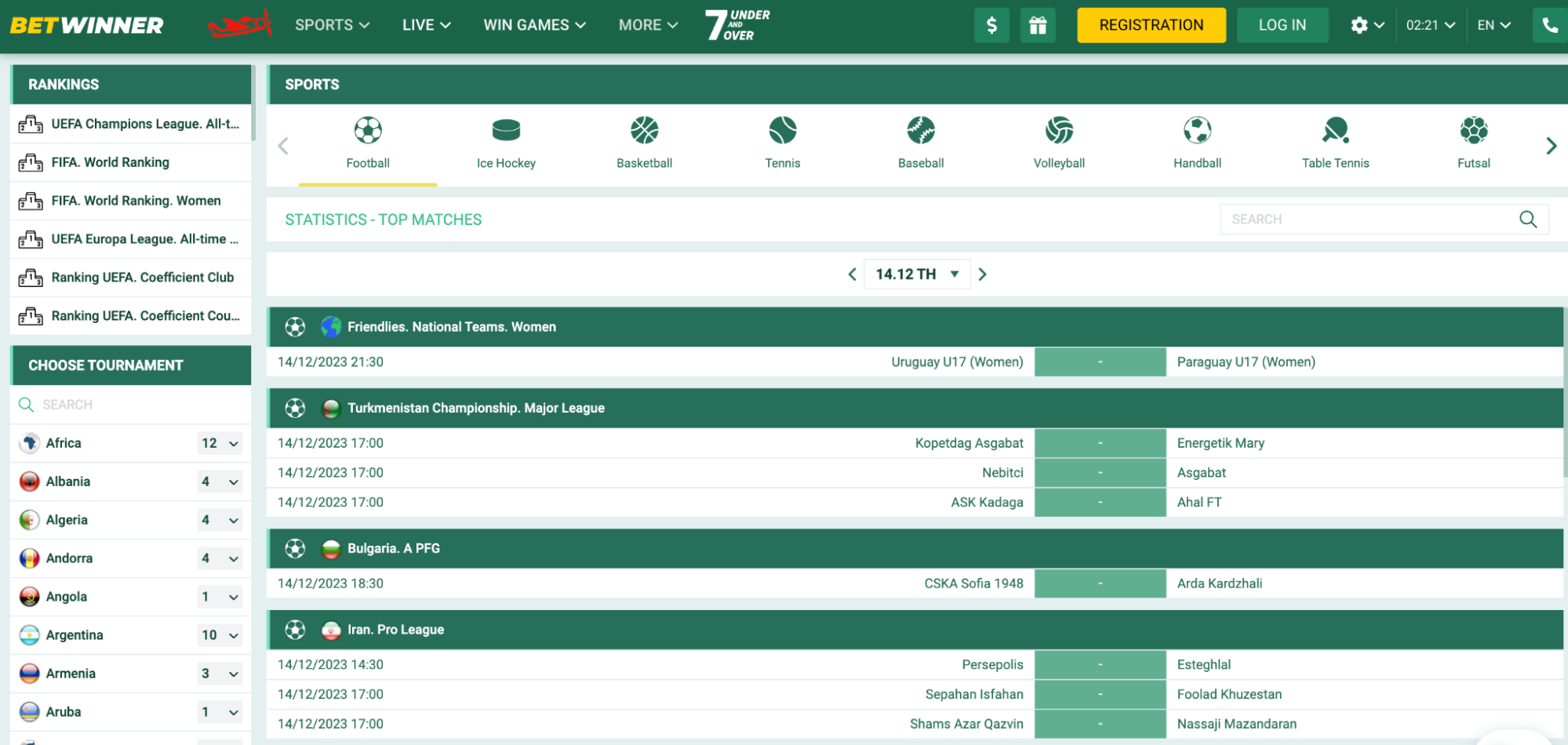
Task: Select the Baseball sport icon
Action: (921, 130)
